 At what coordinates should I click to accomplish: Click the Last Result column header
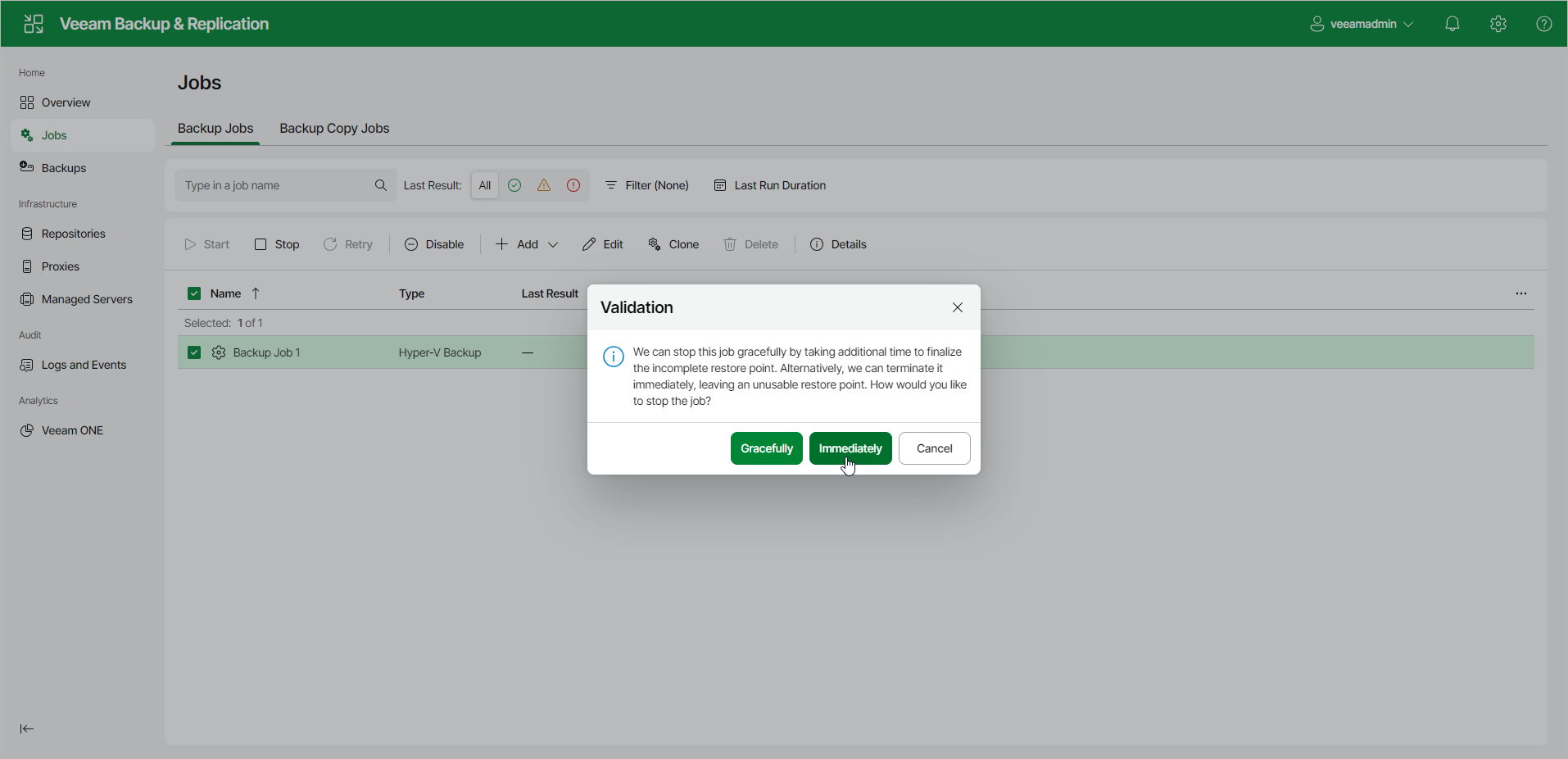(550, 293)
